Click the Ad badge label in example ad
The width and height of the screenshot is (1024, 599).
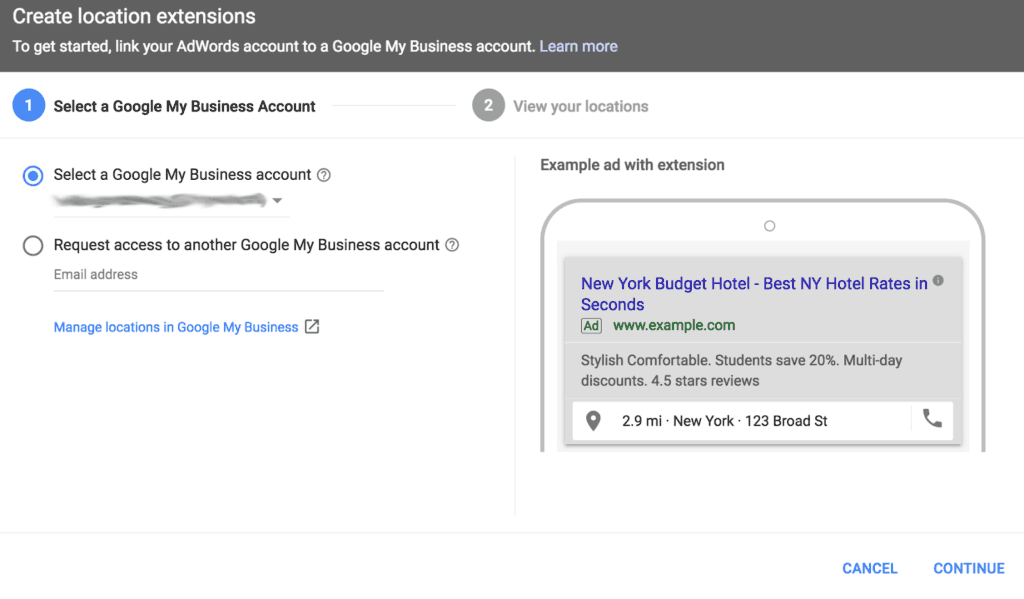(x=591, y=326)
